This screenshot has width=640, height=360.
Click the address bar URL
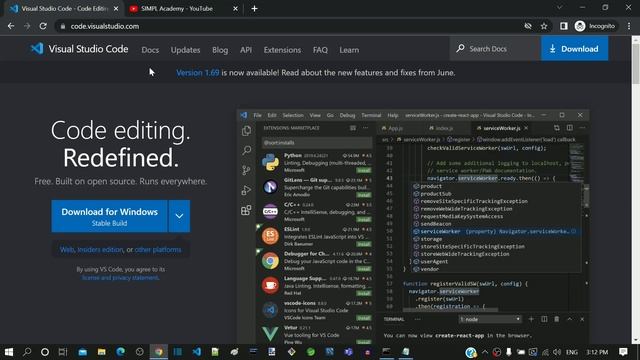tap(105, 26)
